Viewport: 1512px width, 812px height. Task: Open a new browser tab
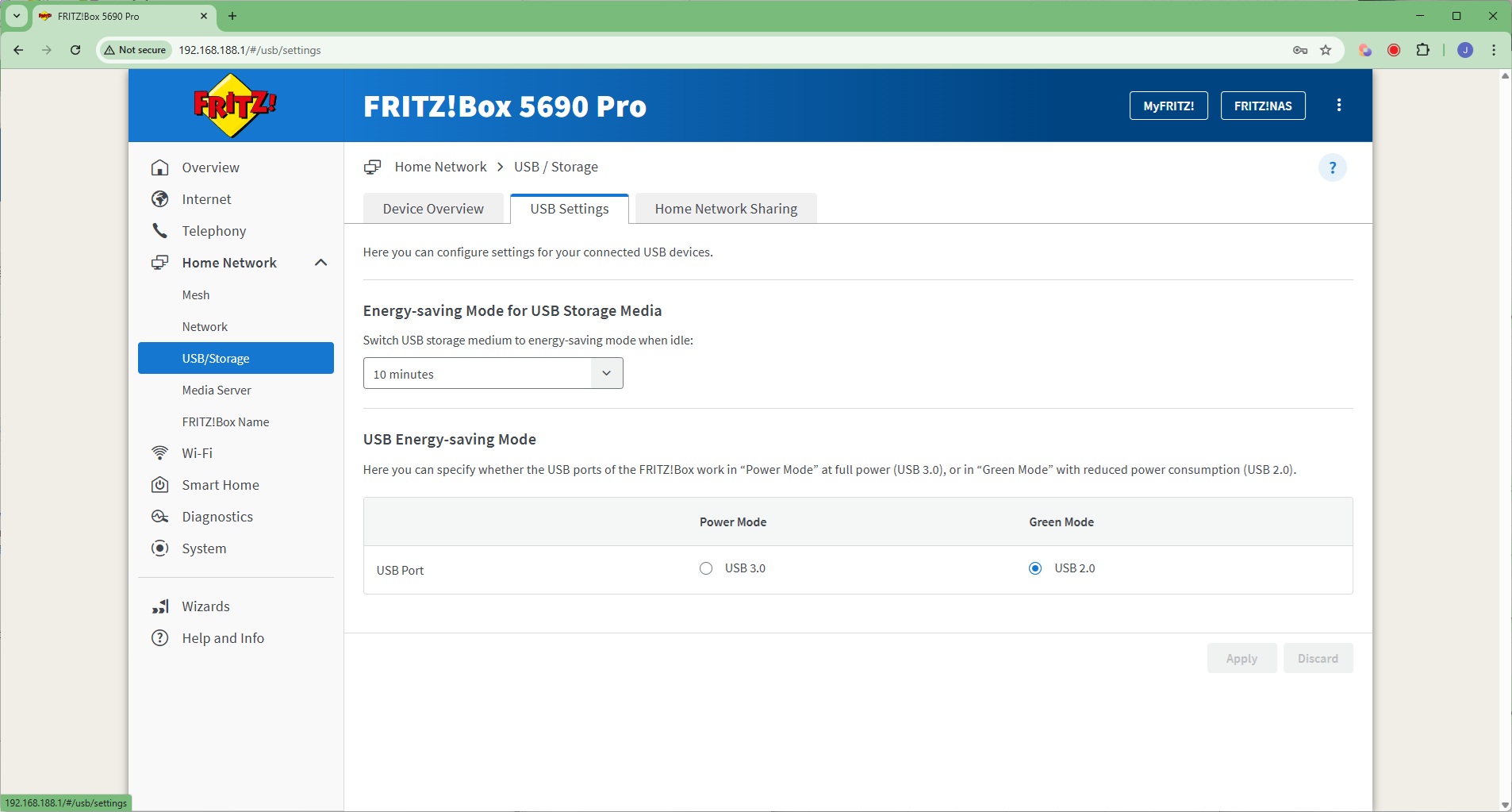[232, 16]
